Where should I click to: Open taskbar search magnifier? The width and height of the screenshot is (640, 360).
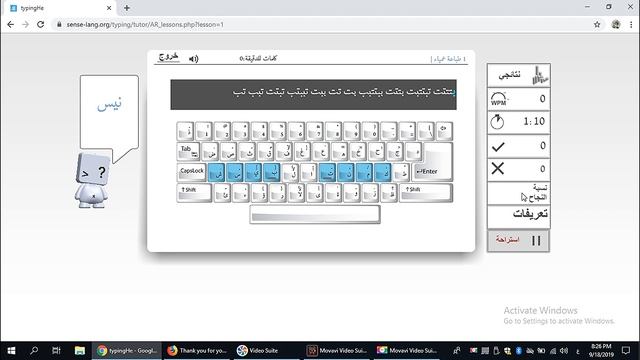[x=34, y=351]
